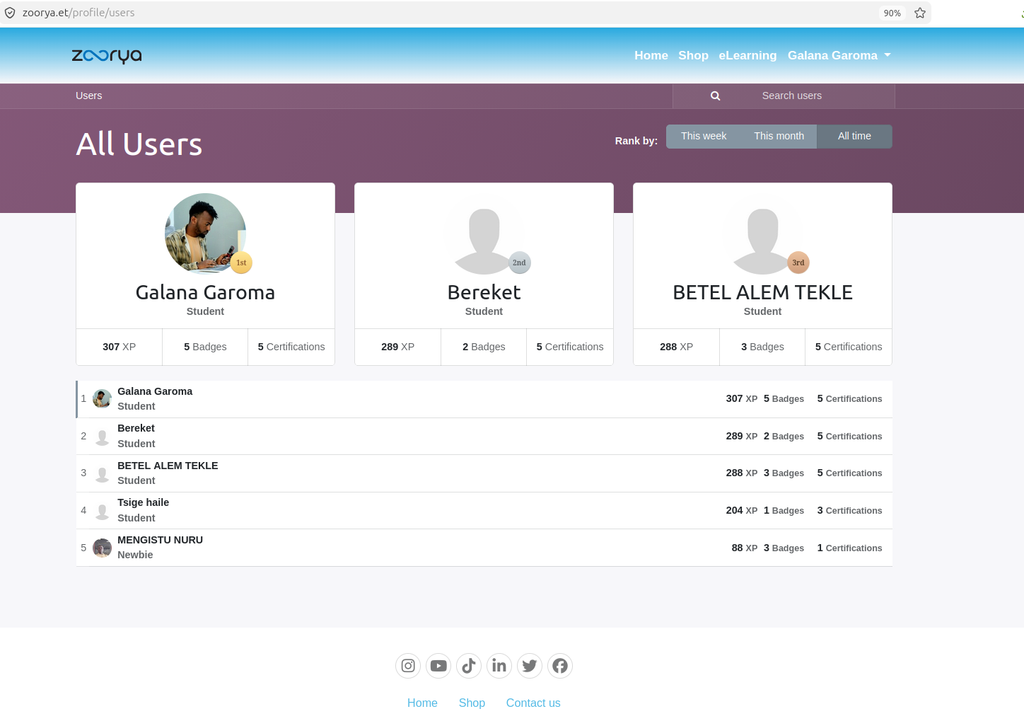Open Bereket name on second card
The width and height of the screenshot is (1024, 709).
484,292
